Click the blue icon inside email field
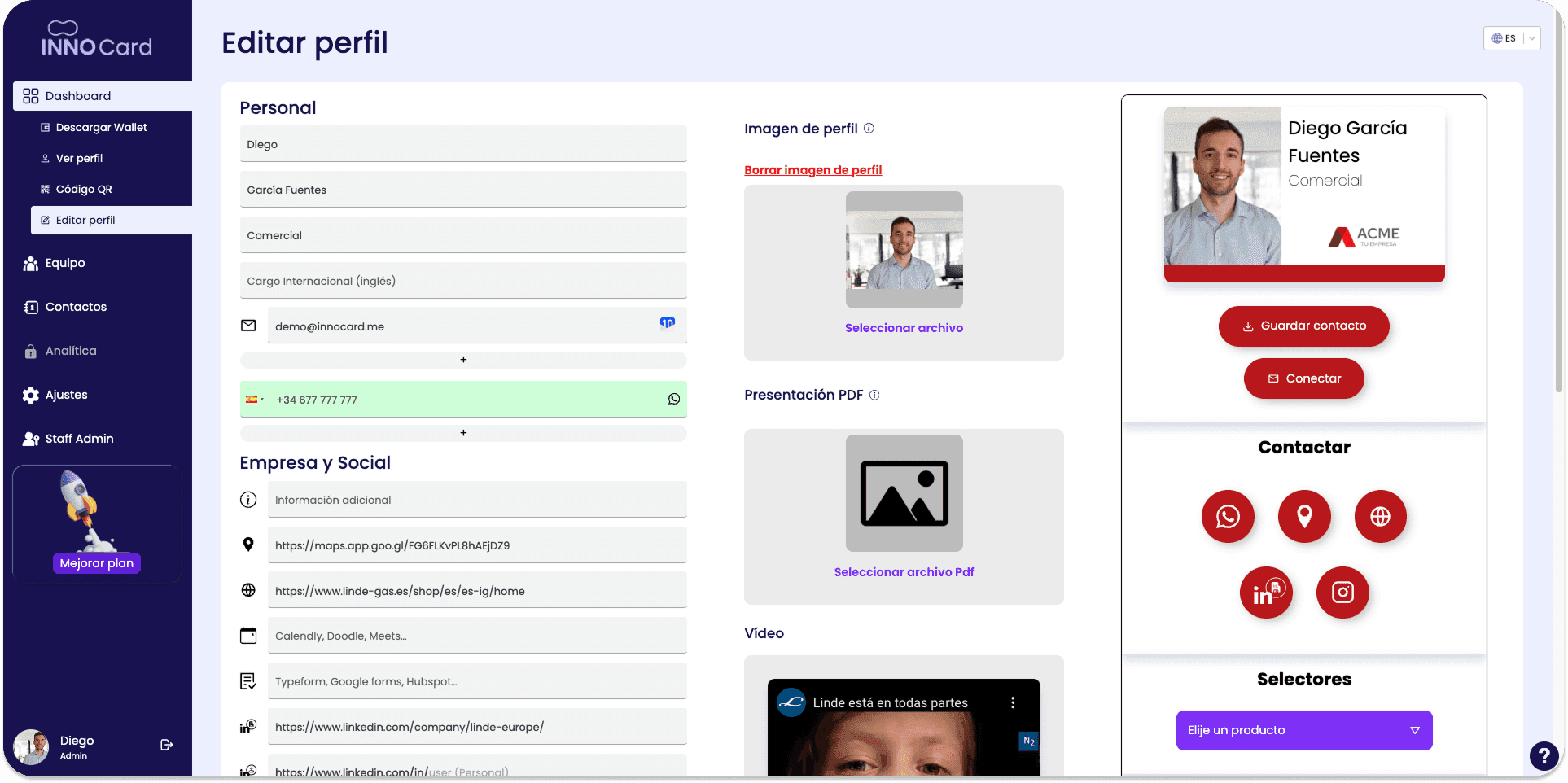Viewport: 1568px width, 783px height. click(668, 323)
